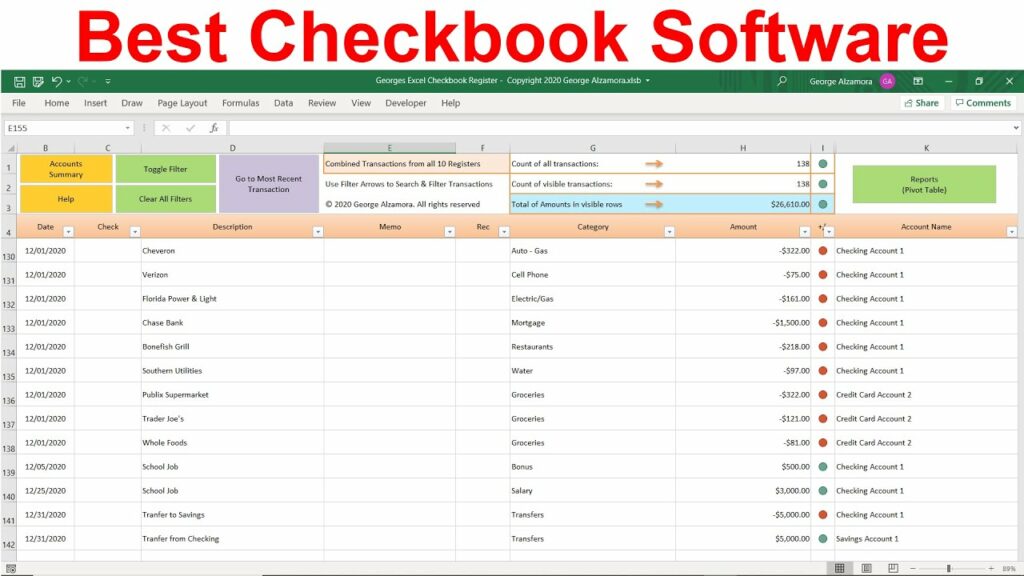The width and height of the screenshot is (1024, 576).
Task: Click the Name Box showing E155
Action: tap(63, 128)
